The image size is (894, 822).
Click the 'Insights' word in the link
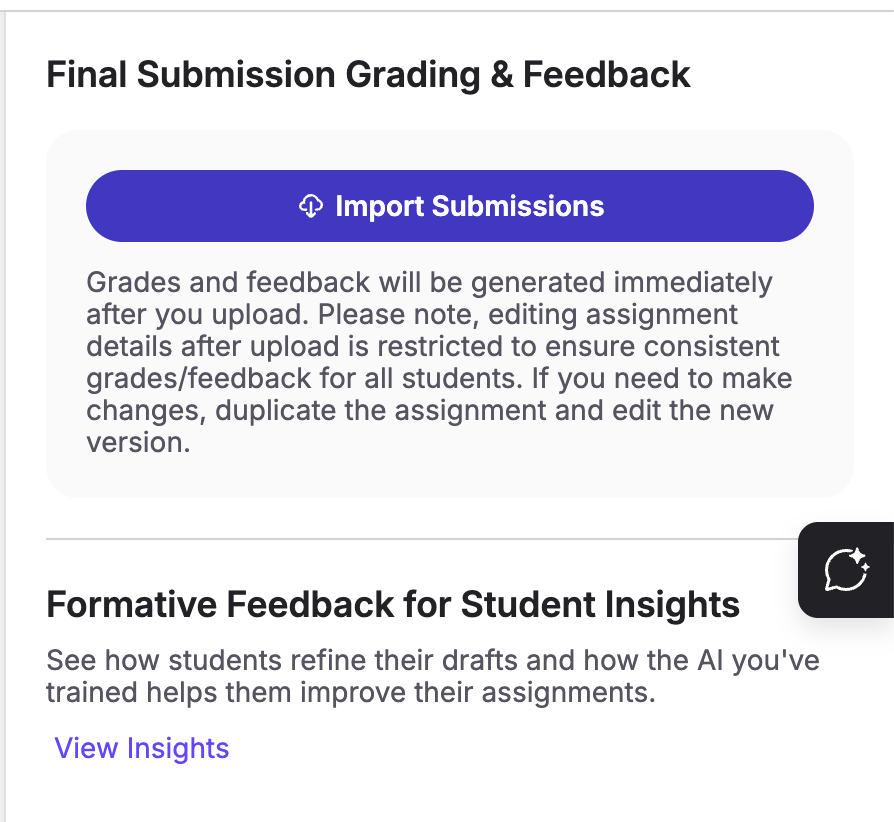pos(178,748)
